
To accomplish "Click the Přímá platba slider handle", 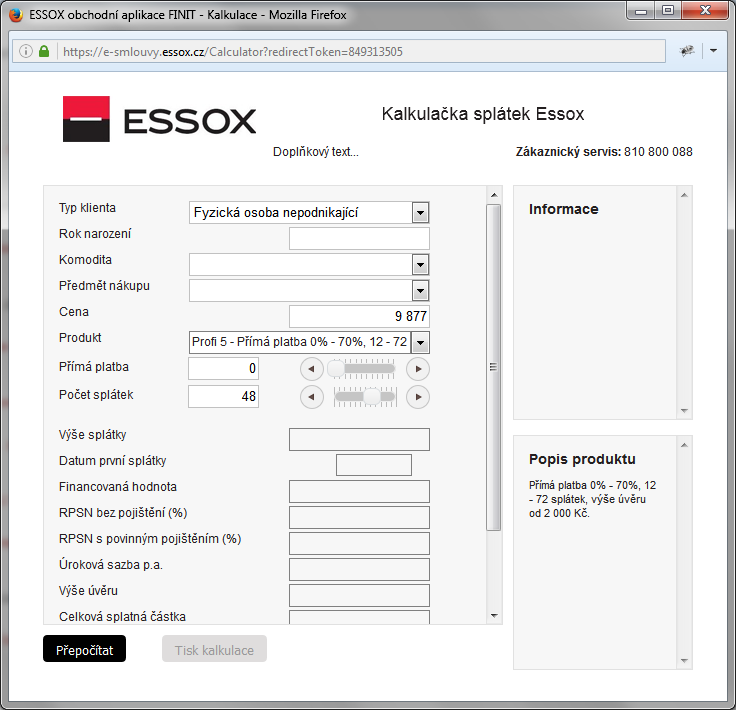I will point(336,368).
